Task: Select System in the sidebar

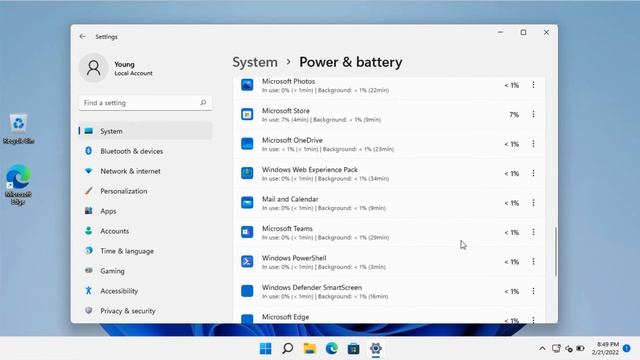Action: pos(145,131)
